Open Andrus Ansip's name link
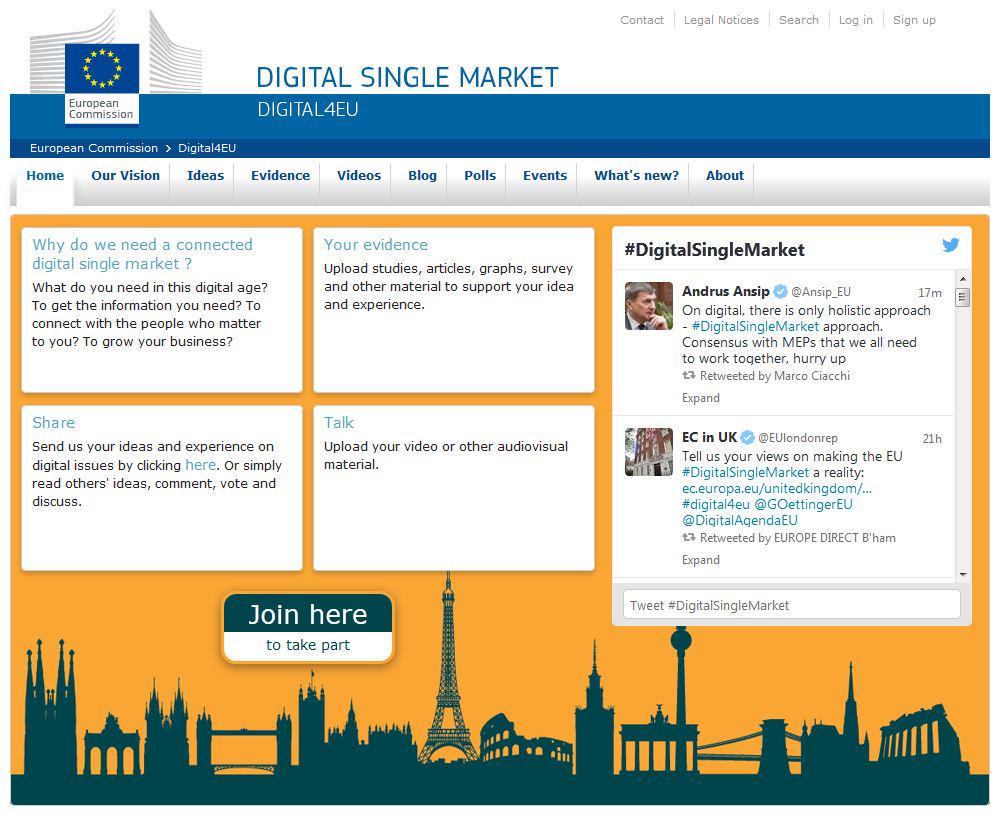Image resolution: width=1001 pixels, height=814 pixels. (725, 292)
